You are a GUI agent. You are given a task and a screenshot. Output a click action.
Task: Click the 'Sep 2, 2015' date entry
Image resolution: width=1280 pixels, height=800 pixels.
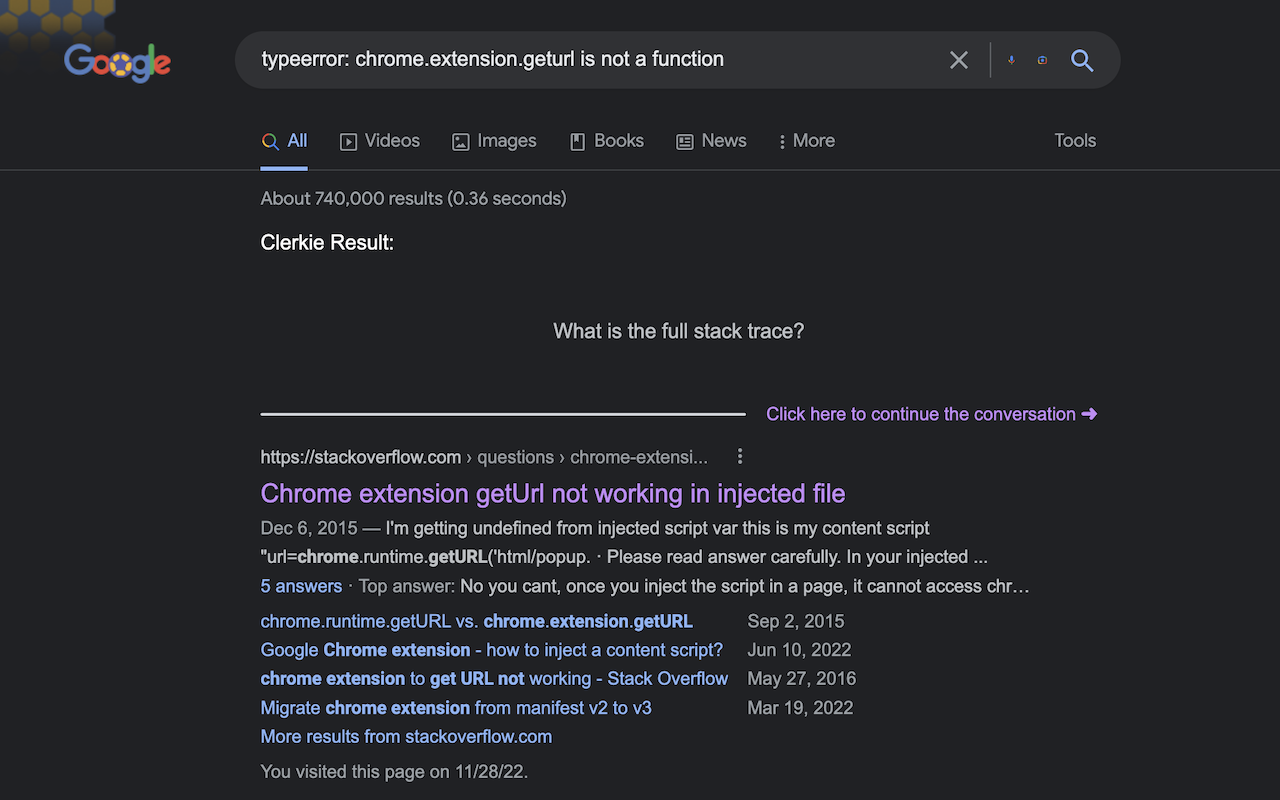(x=796, y=621)
